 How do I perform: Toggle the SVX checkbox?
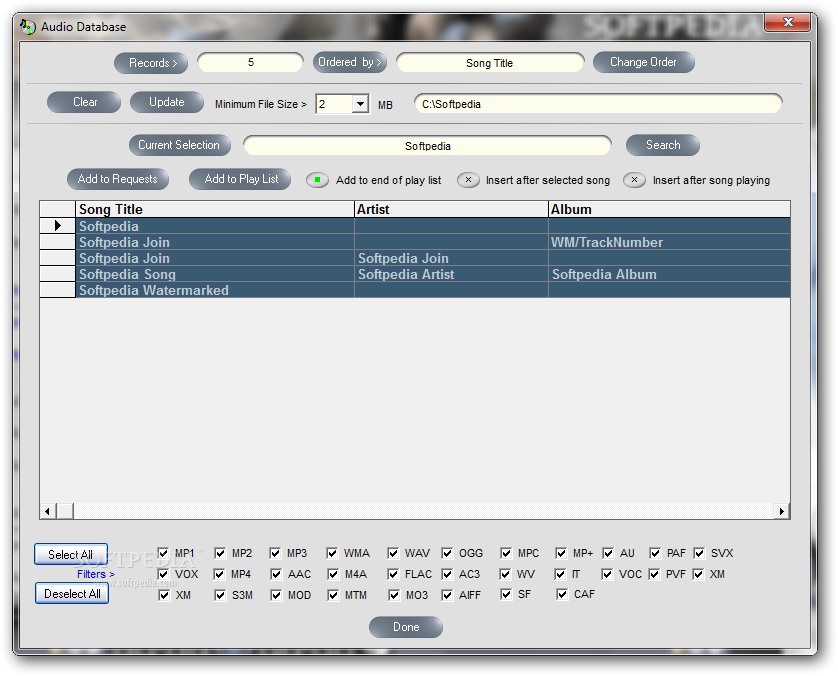pyautogui.click(x=699, y=553)
